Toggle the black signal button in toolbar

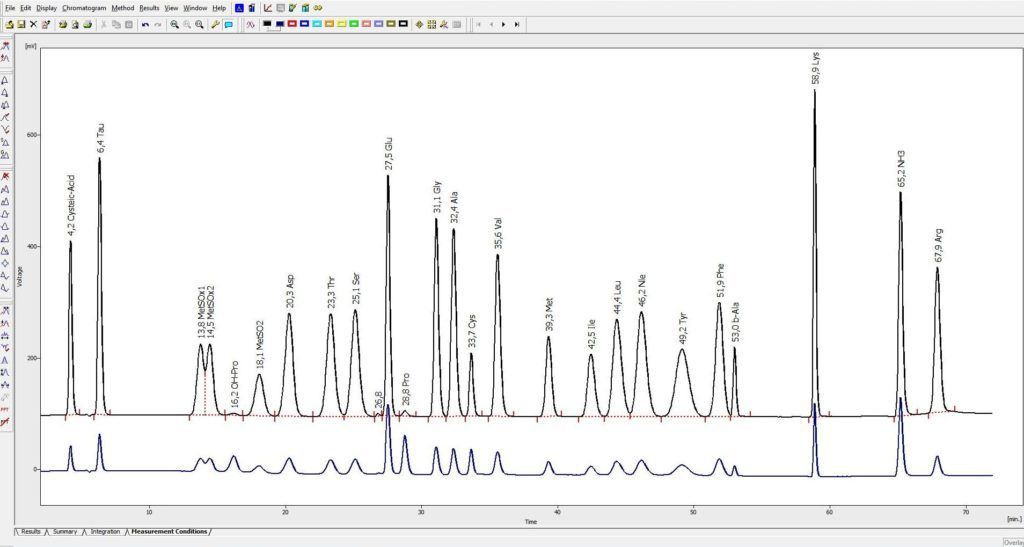point(267,24)
